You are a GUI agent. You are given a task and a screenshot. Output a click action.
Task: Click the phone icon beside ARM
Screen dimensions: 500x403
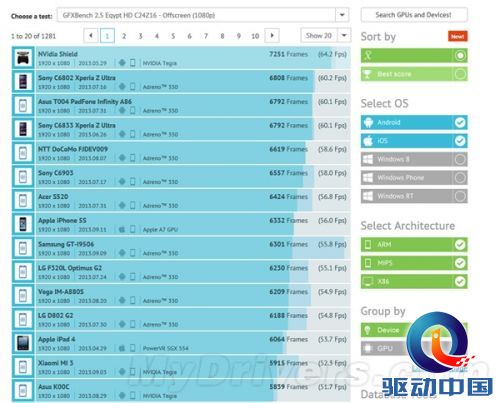(x=368, y=244)
